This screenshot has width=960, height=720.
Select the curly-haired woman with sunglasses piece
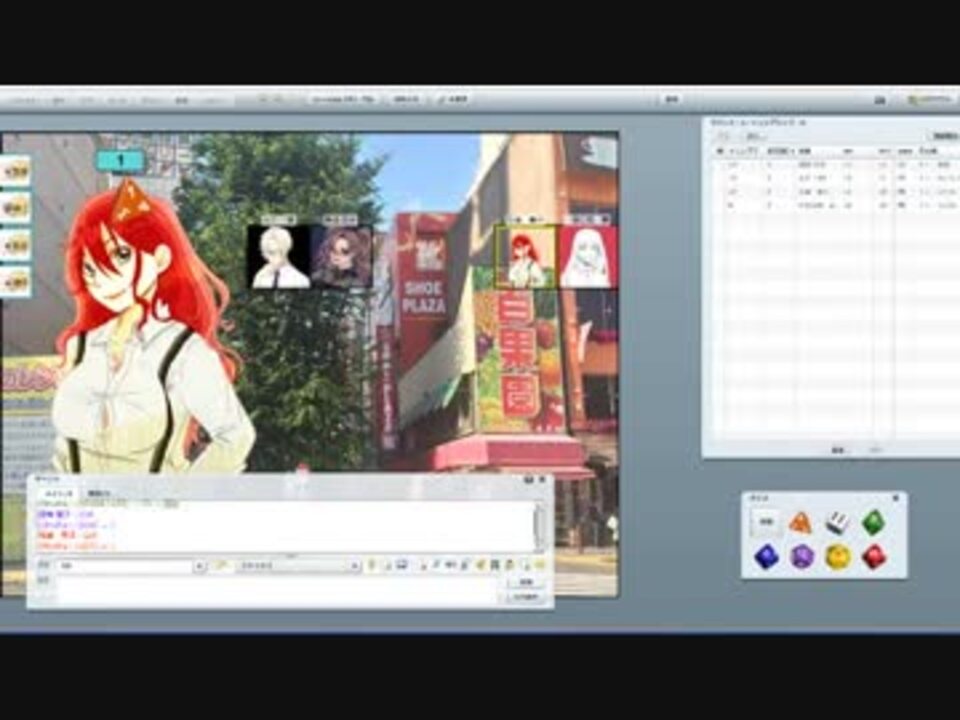tap(341, 257)
